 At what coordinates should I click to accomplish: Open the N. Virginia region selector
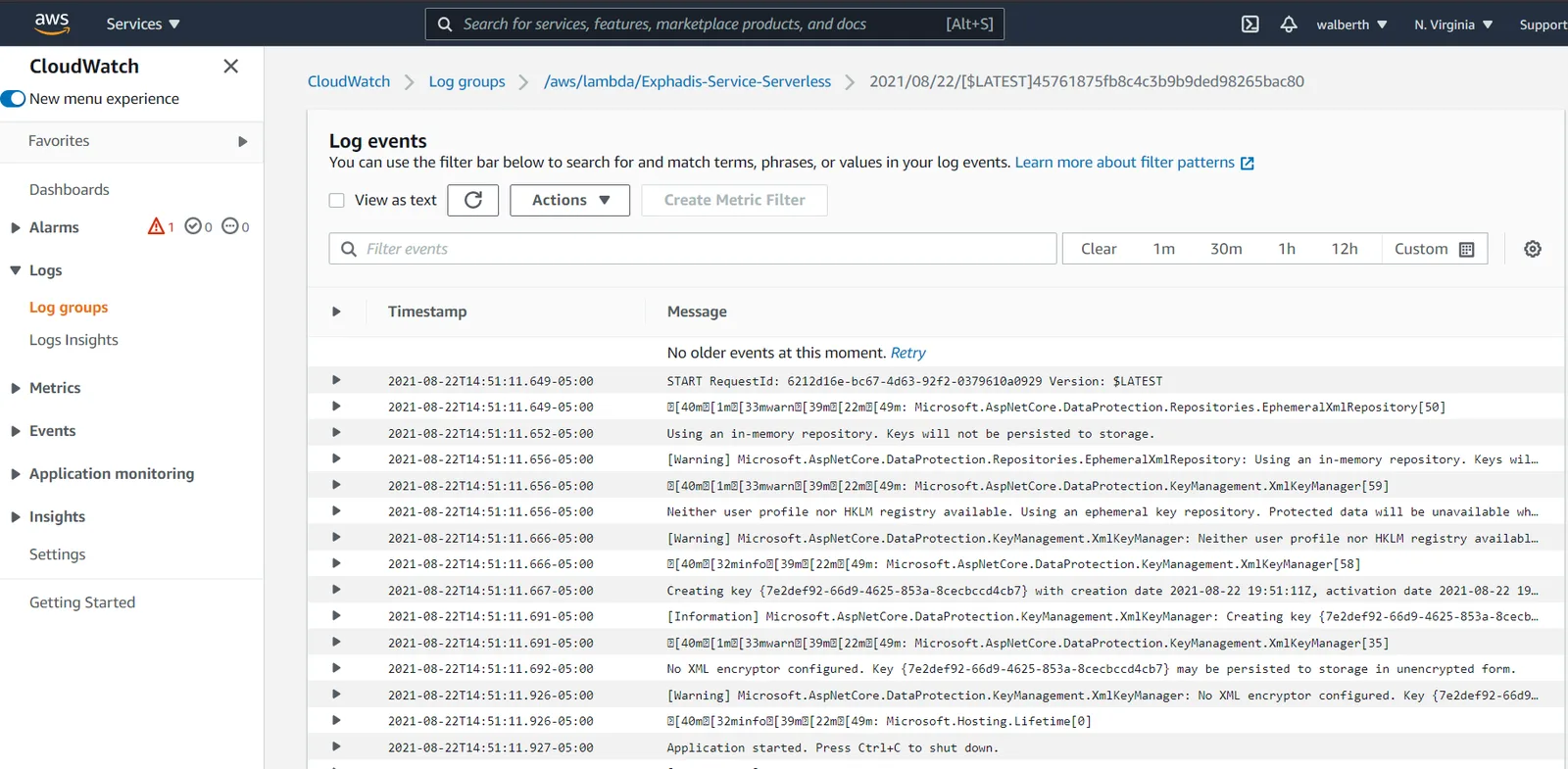[1453, 24]
